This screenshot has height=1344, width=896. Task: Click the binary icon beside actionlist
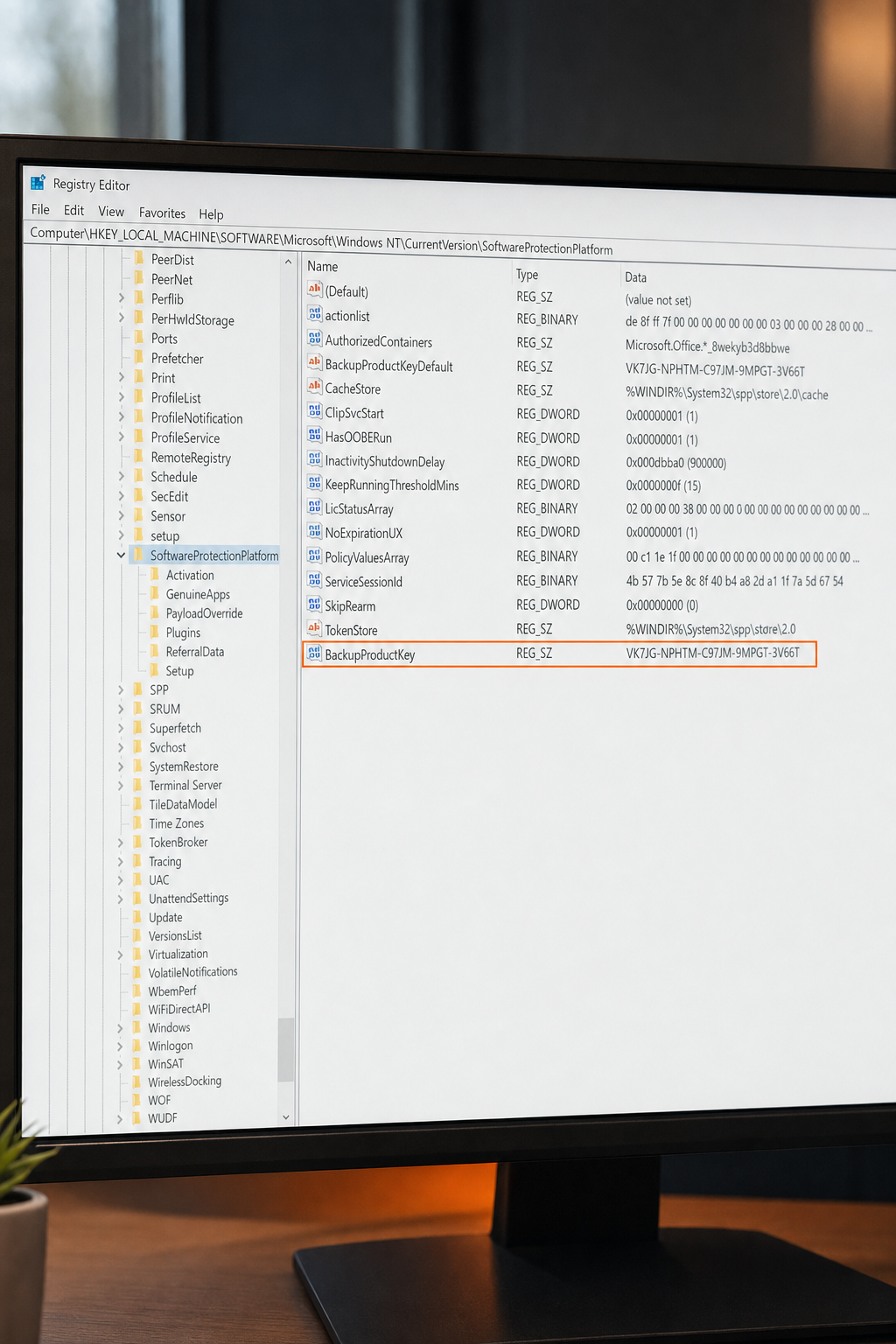pos(315,313)
